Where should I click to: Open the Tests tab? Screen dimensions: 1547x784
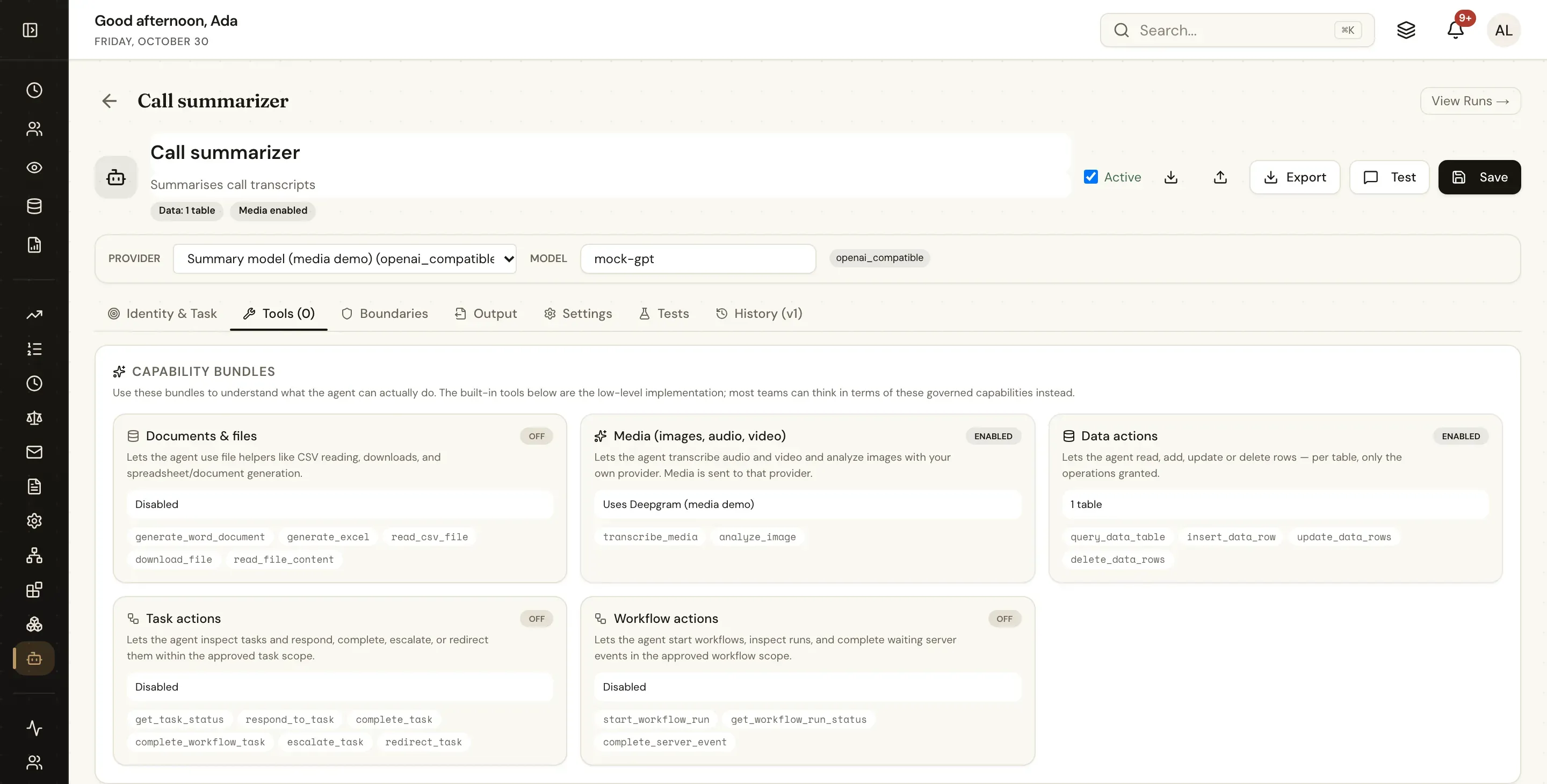(663, 314)
